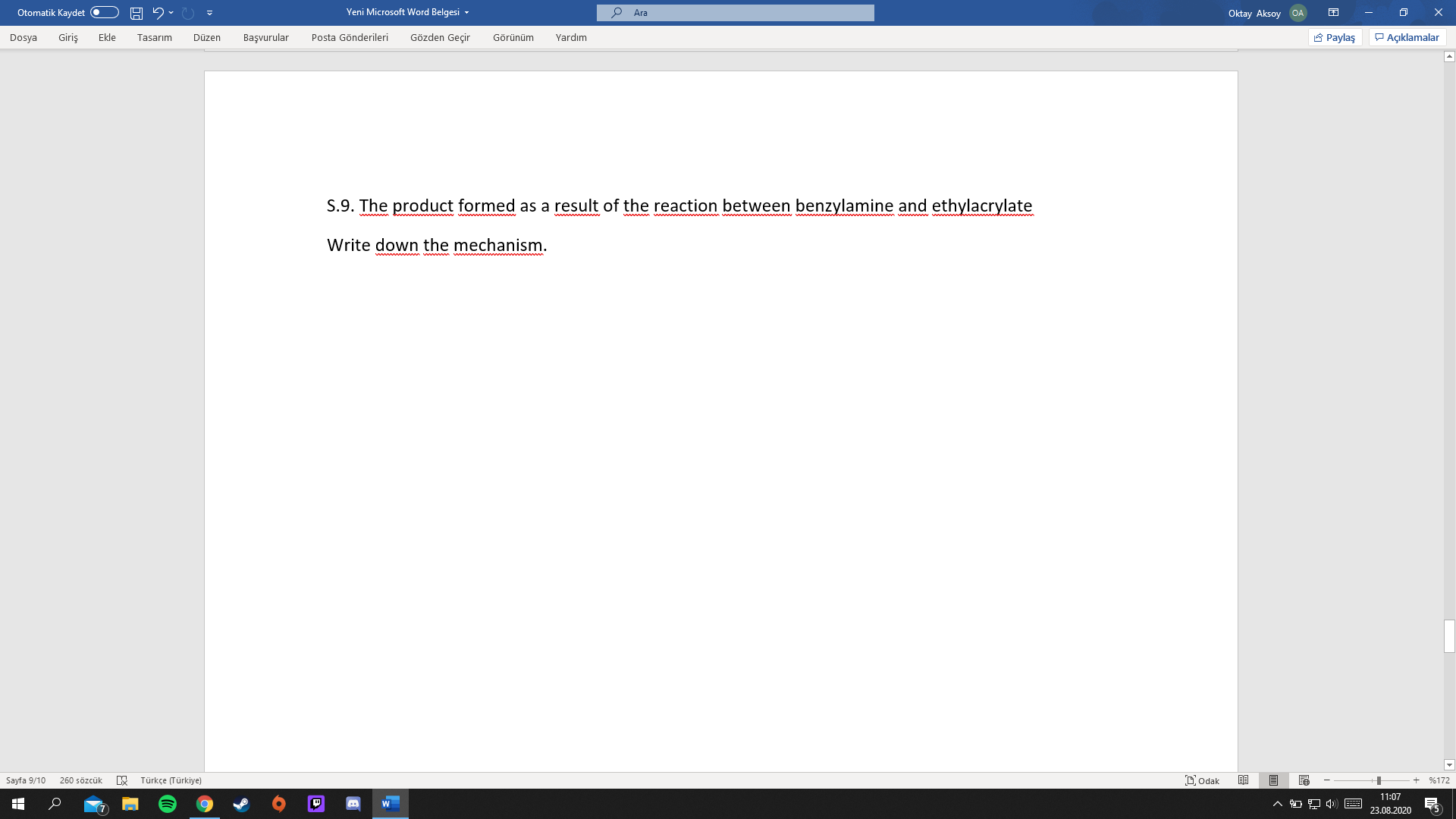Click the OA account avatar

[1298, 13]
